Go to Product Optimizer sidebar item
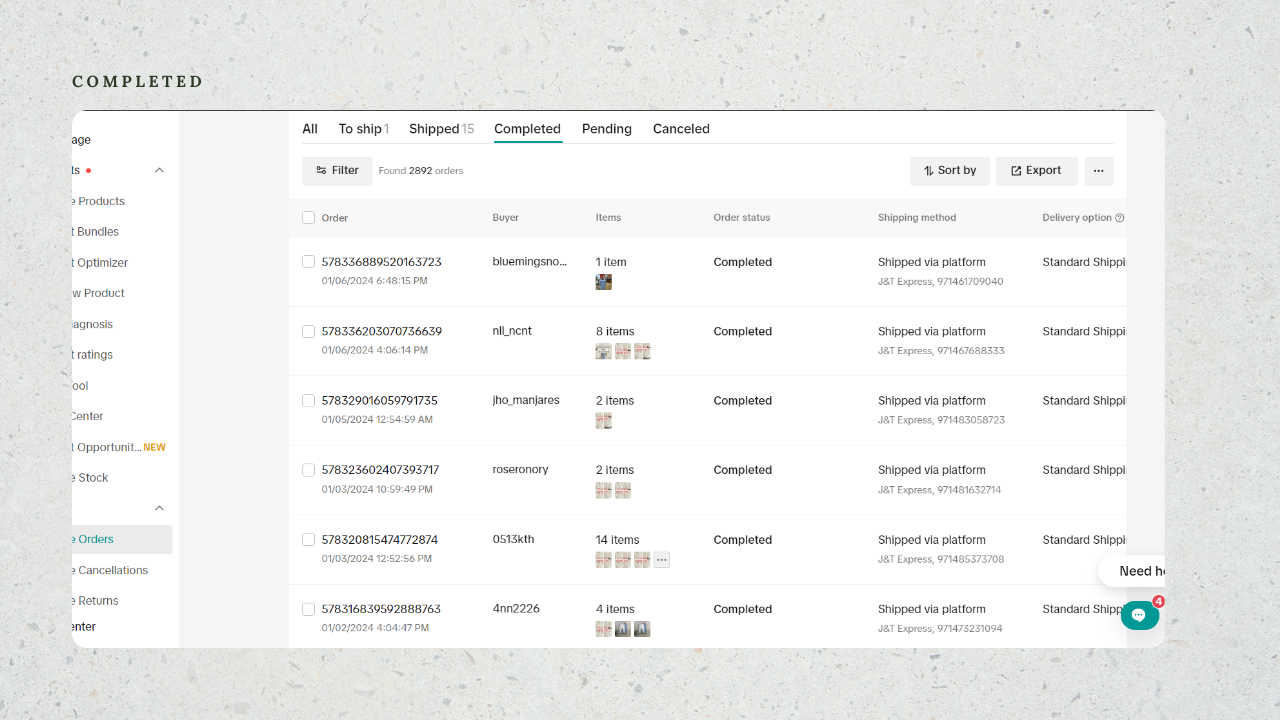 click(100, 263)
